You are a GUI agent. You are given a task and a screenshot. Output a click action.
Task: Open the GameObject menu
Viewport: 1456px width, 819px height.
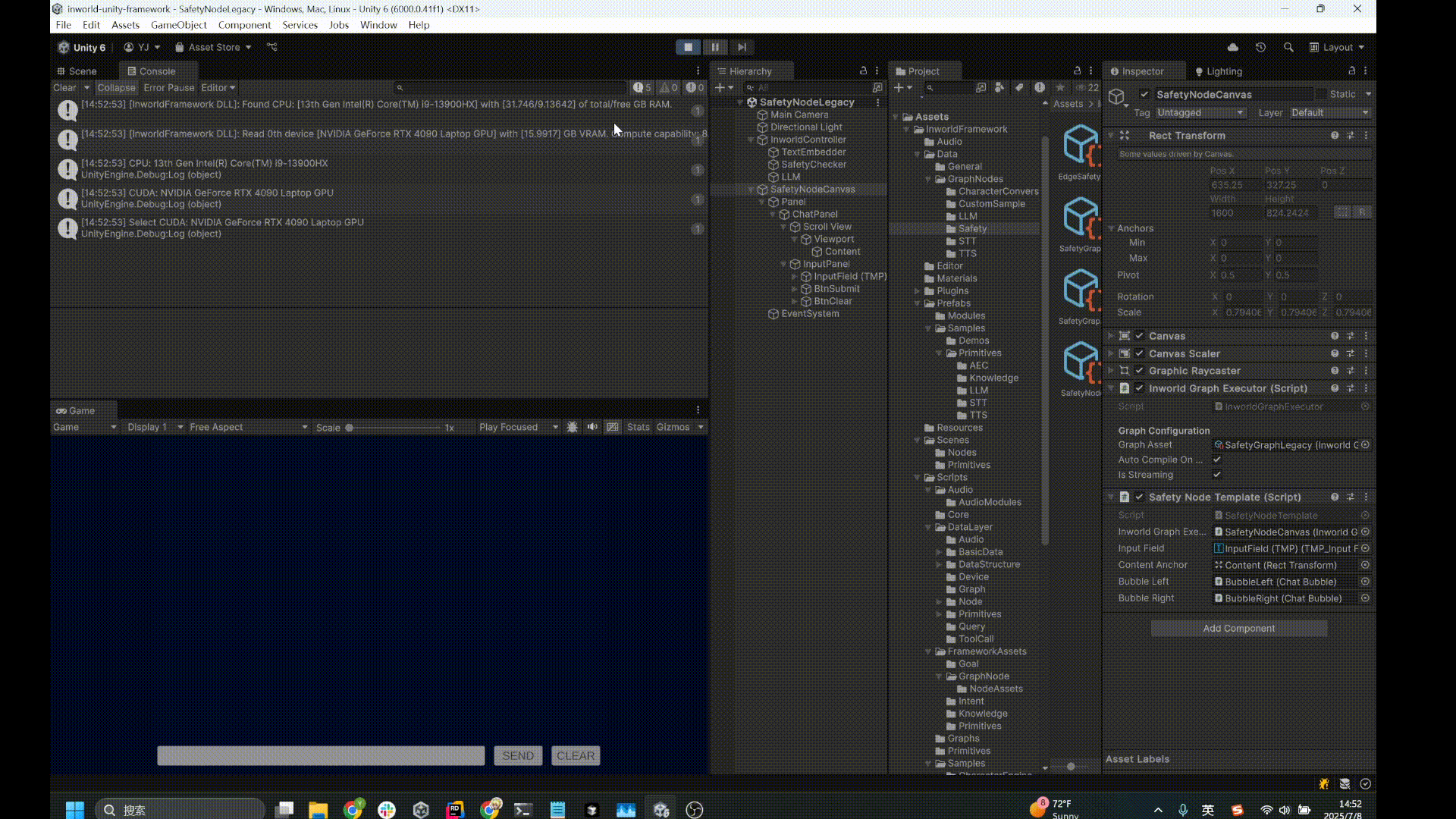178,25
